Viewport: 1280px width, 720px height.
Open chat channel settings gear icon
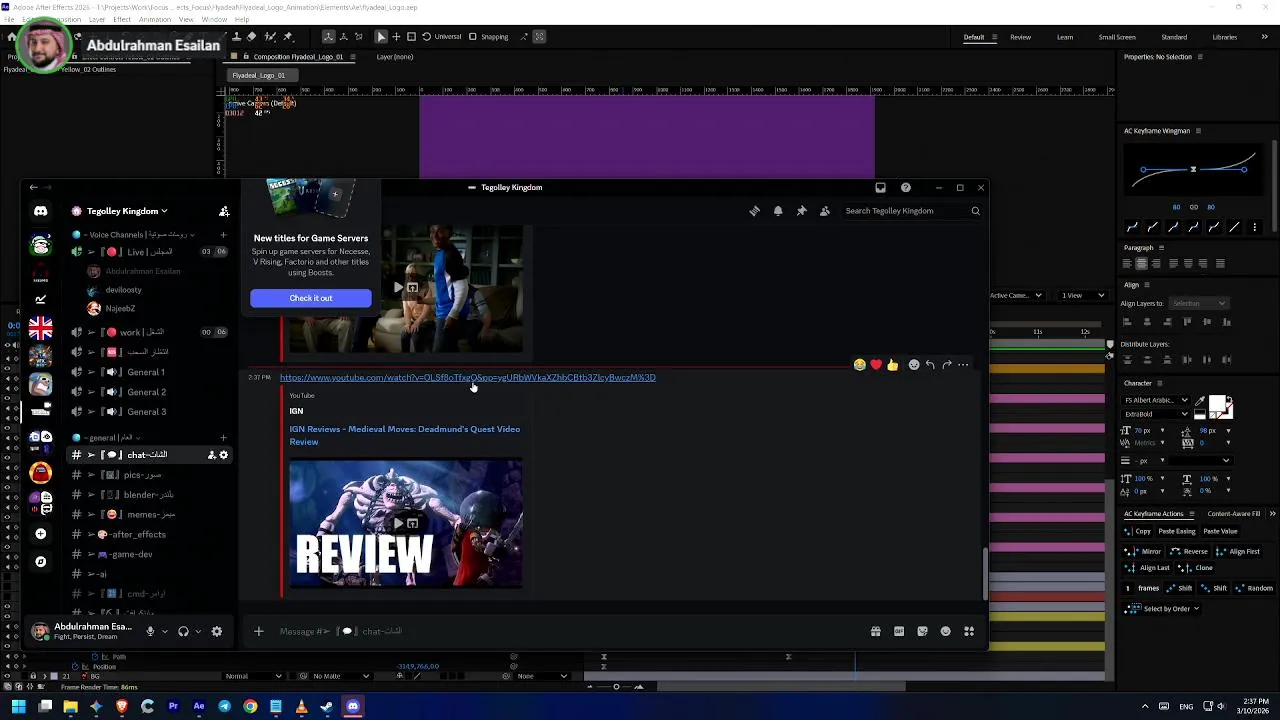pyautogui.click(x=223, y=455)
